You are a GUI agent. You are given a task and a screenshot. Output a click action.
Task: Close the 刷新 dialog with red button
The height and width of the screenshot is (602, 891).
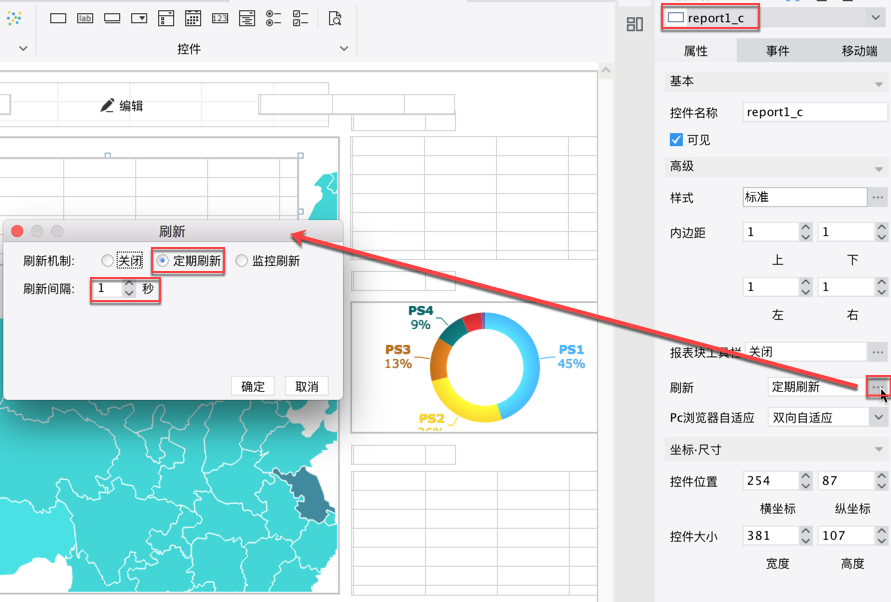pyautogui.click(x=18, y=231)
